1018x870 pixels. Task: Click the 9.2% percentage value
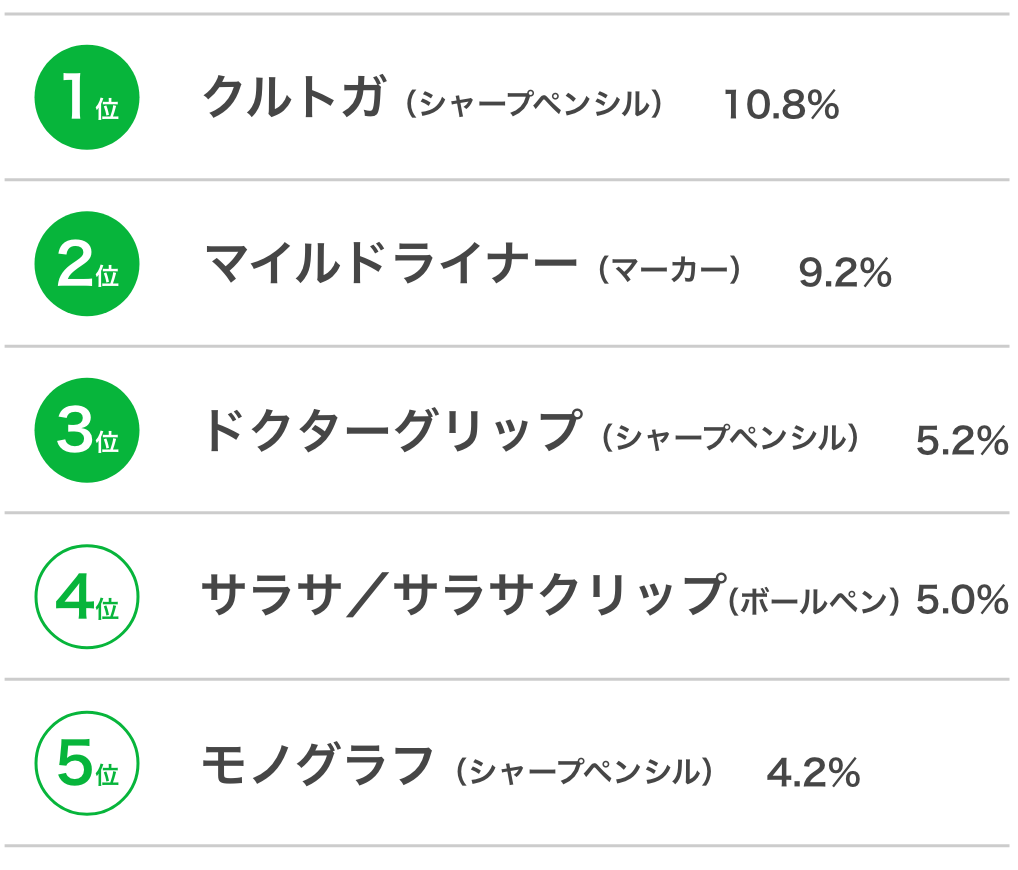coord(845,272)
